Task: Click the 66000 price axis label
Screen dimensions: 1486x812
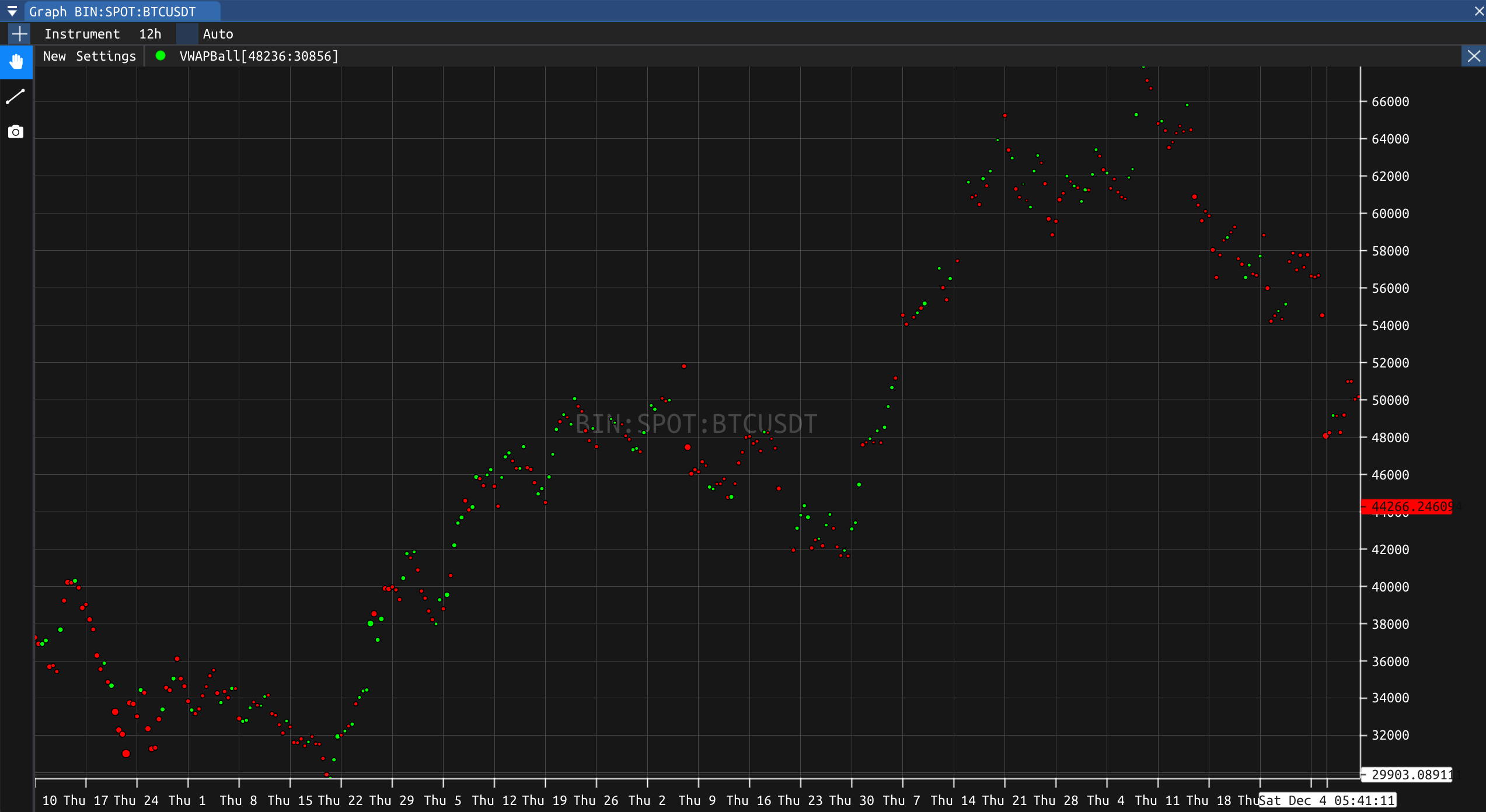Action: 1390,101
